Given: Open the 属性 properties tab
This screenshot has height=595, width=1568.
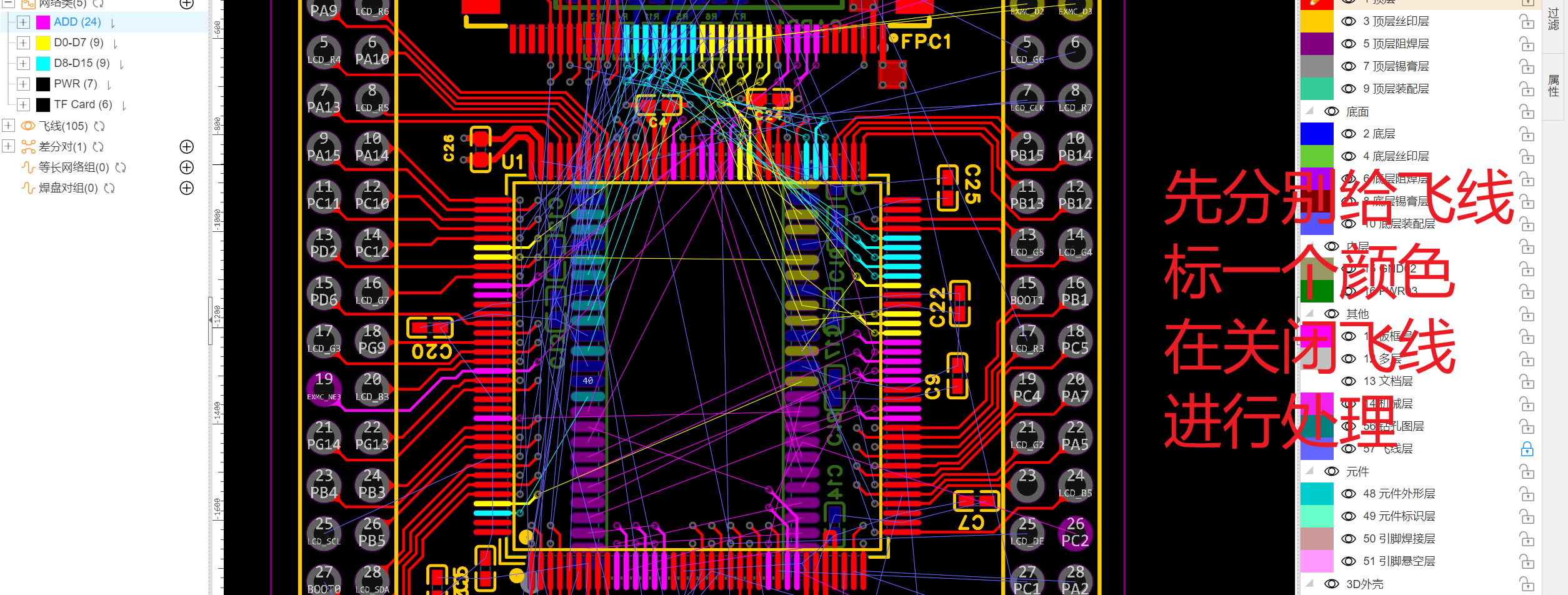Looking at the screenshot, I should pyautogui.click(x=1554, y=86).
